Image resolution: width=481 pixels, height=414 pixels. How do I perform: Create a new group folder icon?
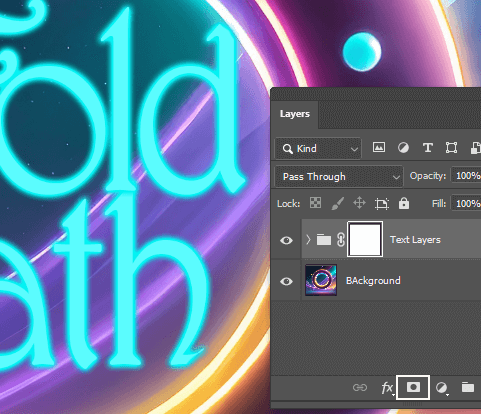point(468,387)
